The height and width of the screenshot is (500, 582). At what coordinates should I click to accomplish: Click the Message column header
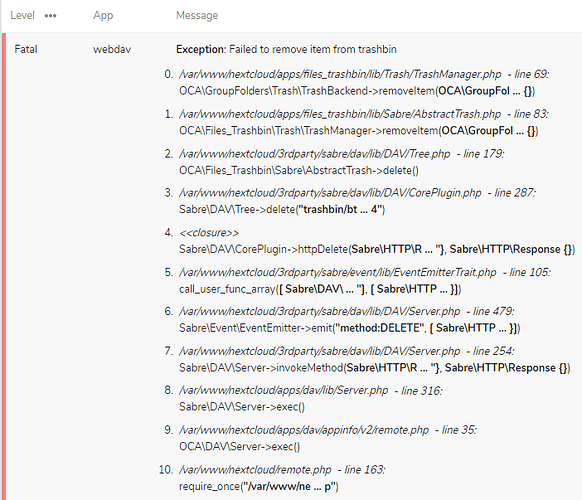point(197,16)
